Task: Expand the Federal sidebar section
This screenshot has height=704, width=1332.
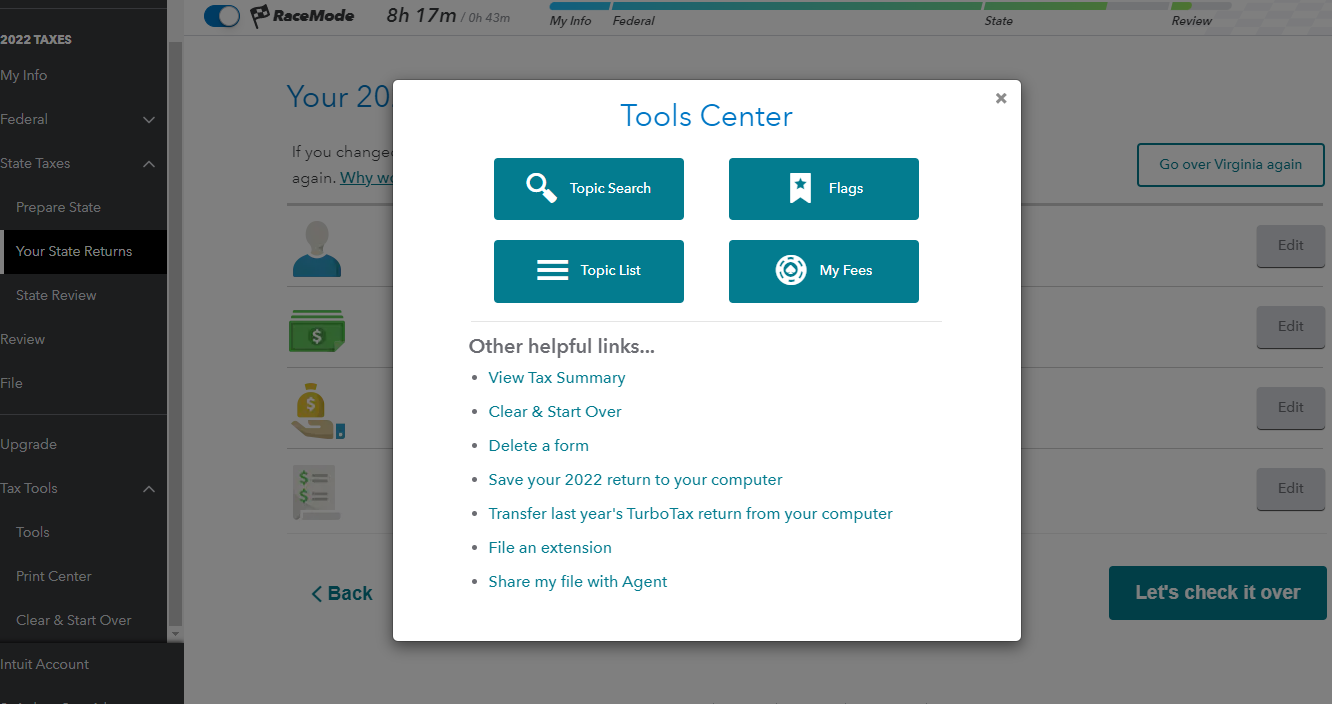Action: (149, 120)
